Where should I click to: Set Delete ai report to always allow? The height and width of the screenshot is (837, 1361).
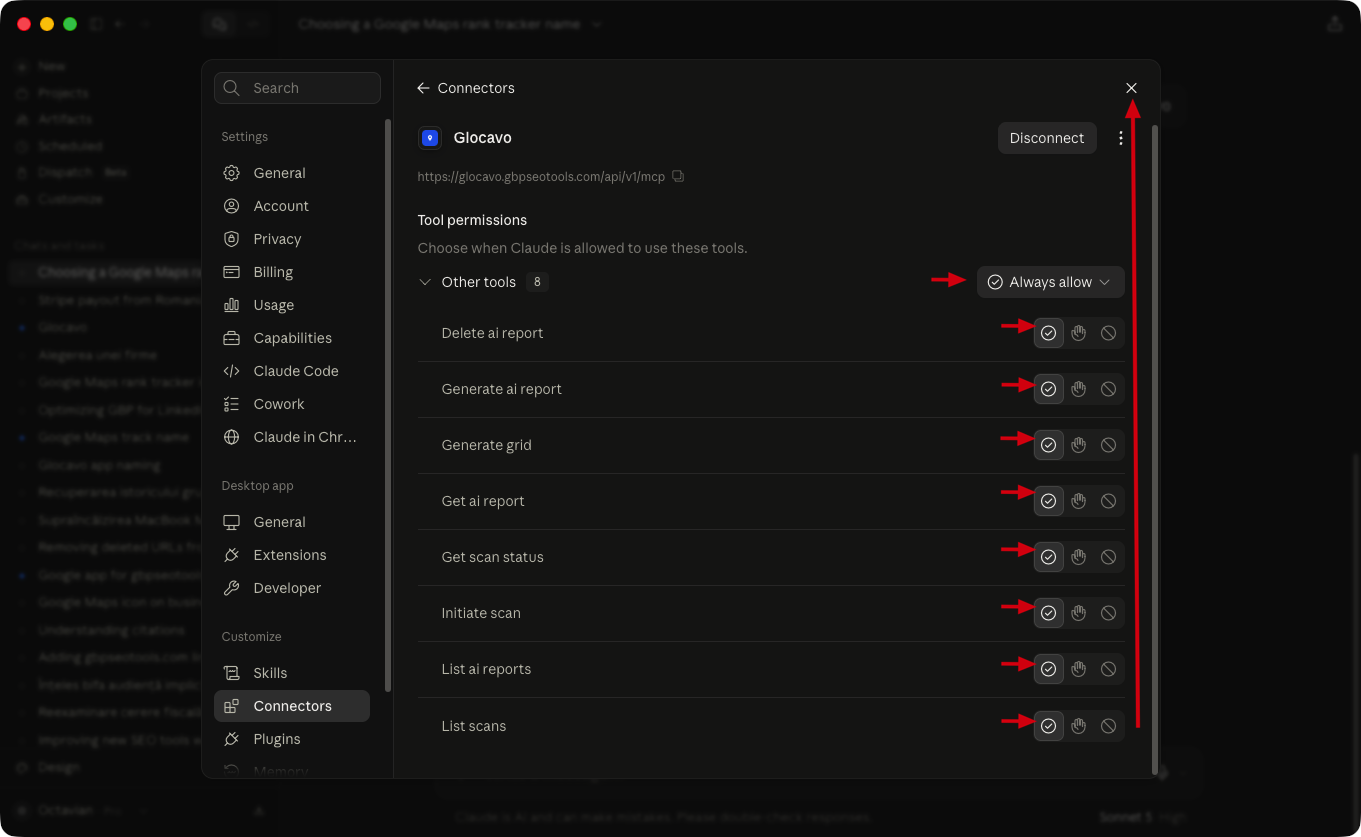(1048, 333)
